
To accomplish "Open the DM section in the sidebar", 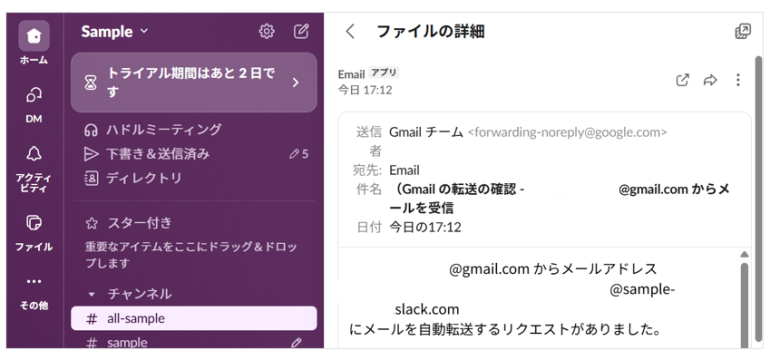I will [34, 104].
